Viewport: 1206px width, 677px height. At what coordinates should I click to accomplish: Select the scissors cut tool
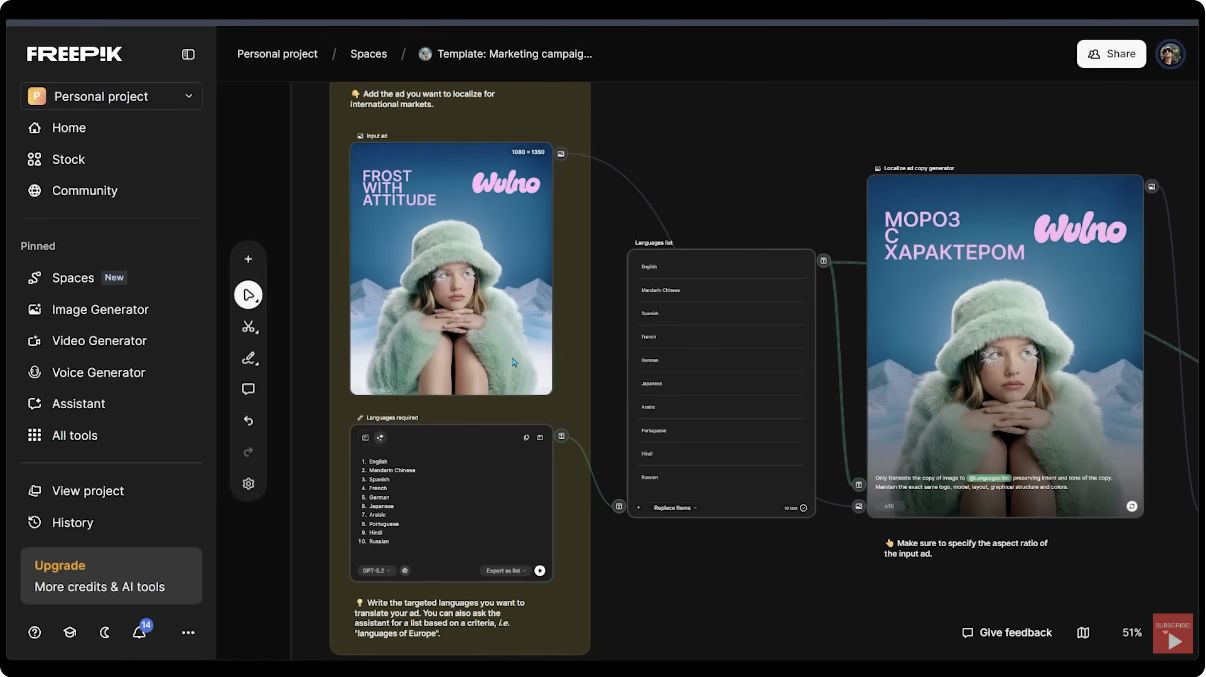248,327
